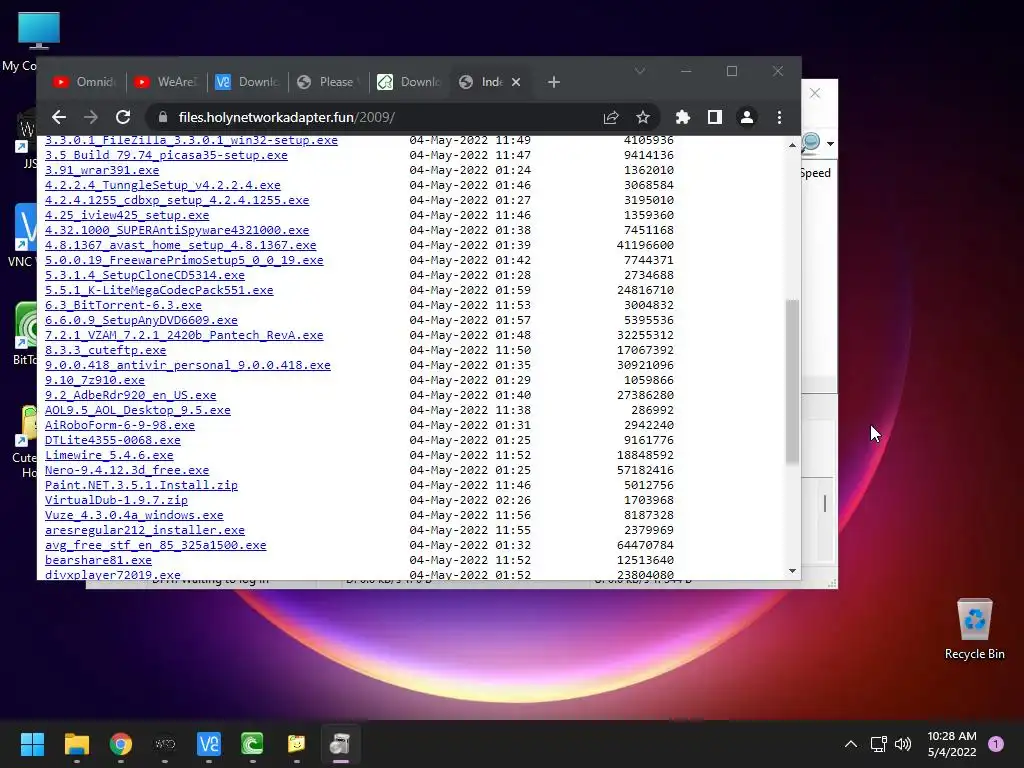The height and width of the screenshot is (768, 1024).
Task: Download AOL9.5_AOL_Desktop_9.5.exe
Action: pos(138,411)
